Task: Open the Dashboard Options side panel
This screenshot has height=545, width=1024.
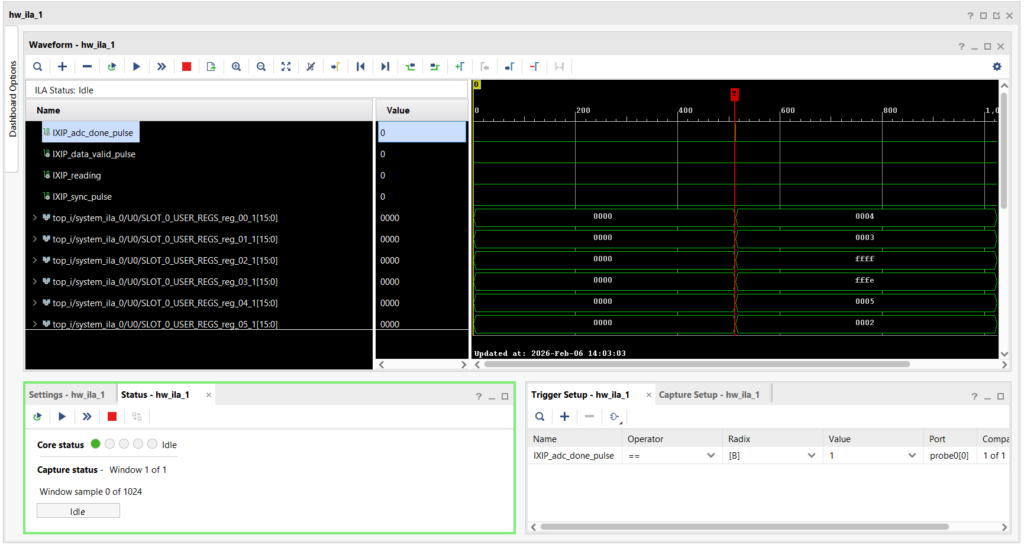Action: point(13,99)
